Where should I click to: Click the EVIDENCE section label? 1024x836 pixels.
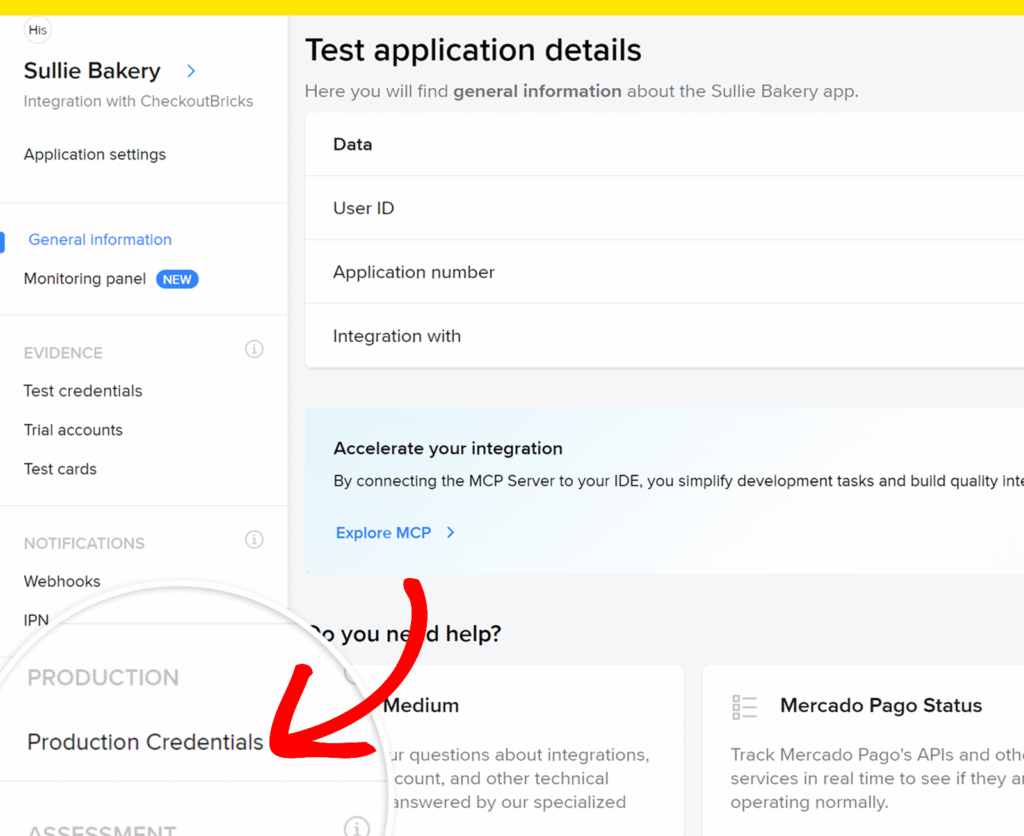point(63,353)
